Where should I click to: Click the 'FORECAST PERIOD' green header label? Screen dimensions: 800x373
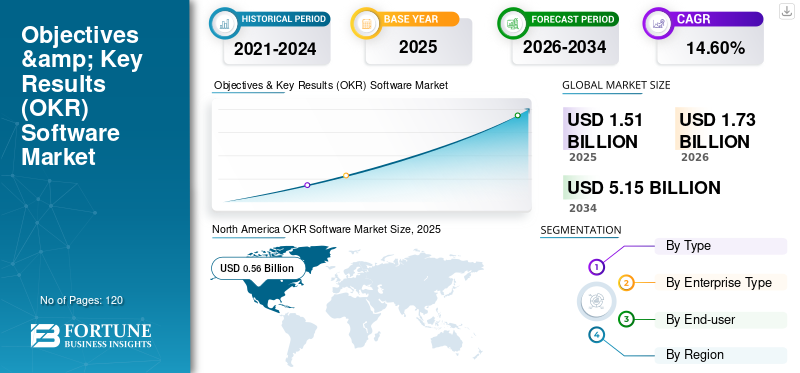pyautogui.click(x=572, y=19)
